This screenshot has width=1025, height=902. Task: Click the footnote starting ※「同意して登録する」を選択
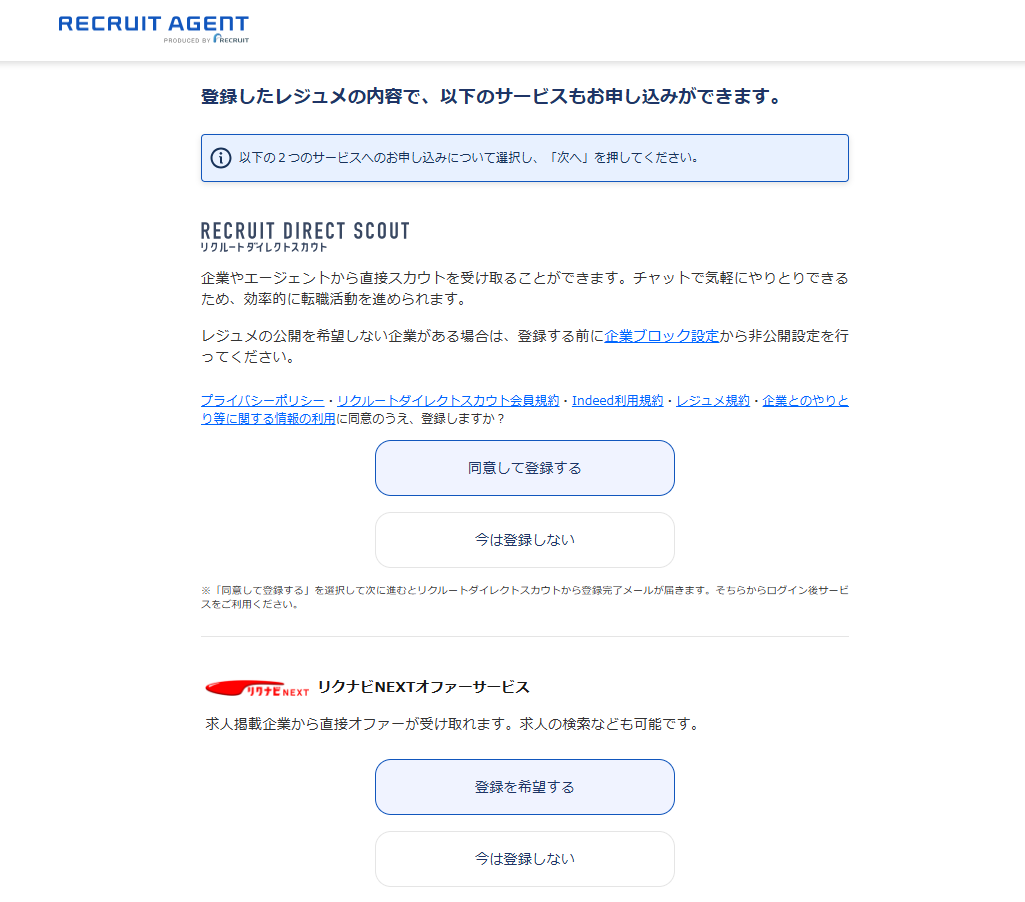tap(524, 597)
